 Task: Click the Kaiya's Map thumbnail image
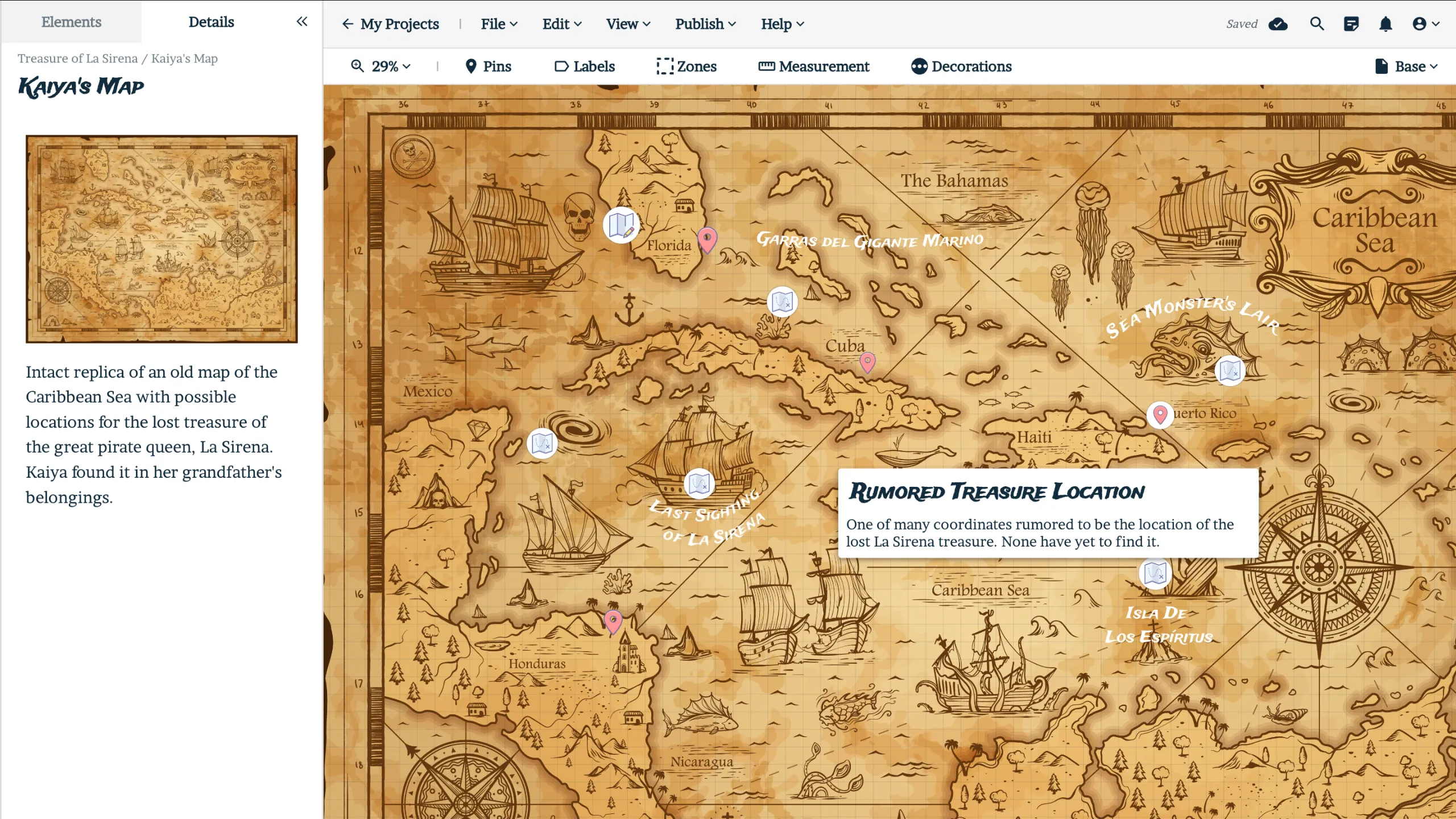[x=162, y=239]
